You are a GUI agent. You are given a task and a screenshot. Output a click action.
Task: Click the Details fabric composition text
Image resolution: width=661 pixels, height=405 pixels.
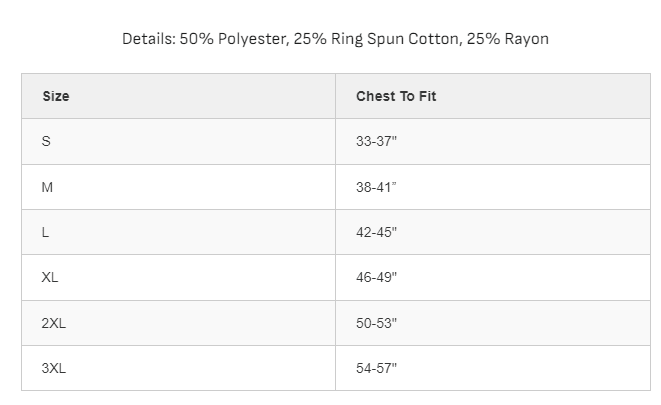(335, 39)
